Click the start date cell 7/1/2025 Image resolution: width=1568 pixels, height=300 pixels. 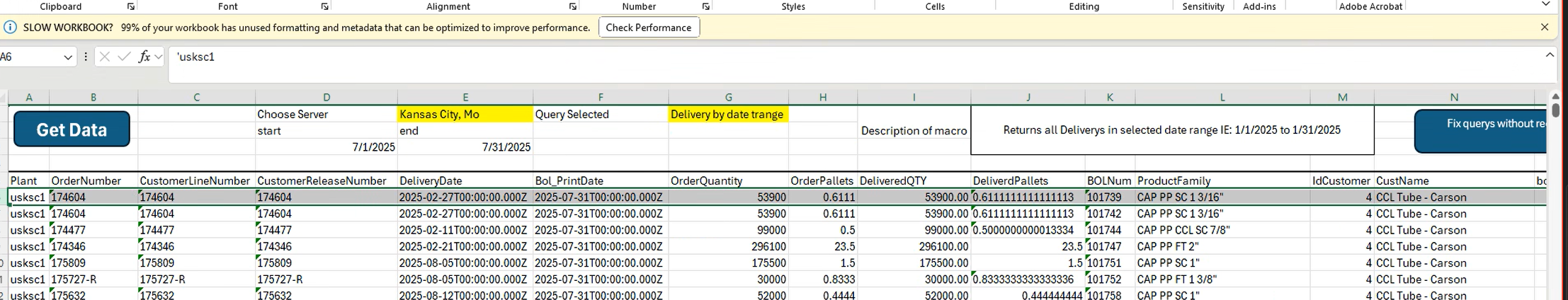(326, 147)
